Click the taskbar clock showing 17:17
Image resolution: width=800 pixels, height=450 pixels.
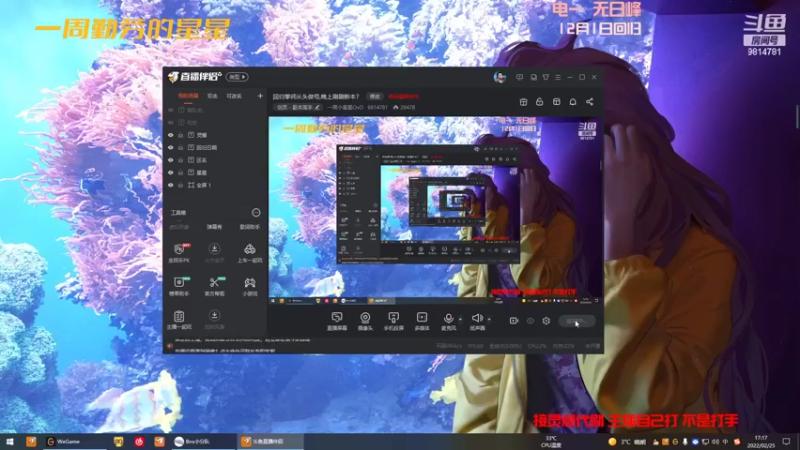point(761,441)
